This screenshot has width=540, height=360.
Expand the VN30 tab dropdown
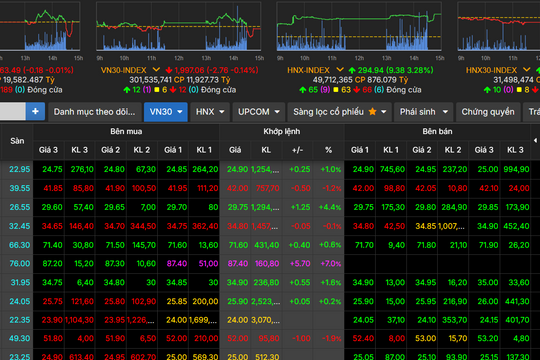pos(180,112)
